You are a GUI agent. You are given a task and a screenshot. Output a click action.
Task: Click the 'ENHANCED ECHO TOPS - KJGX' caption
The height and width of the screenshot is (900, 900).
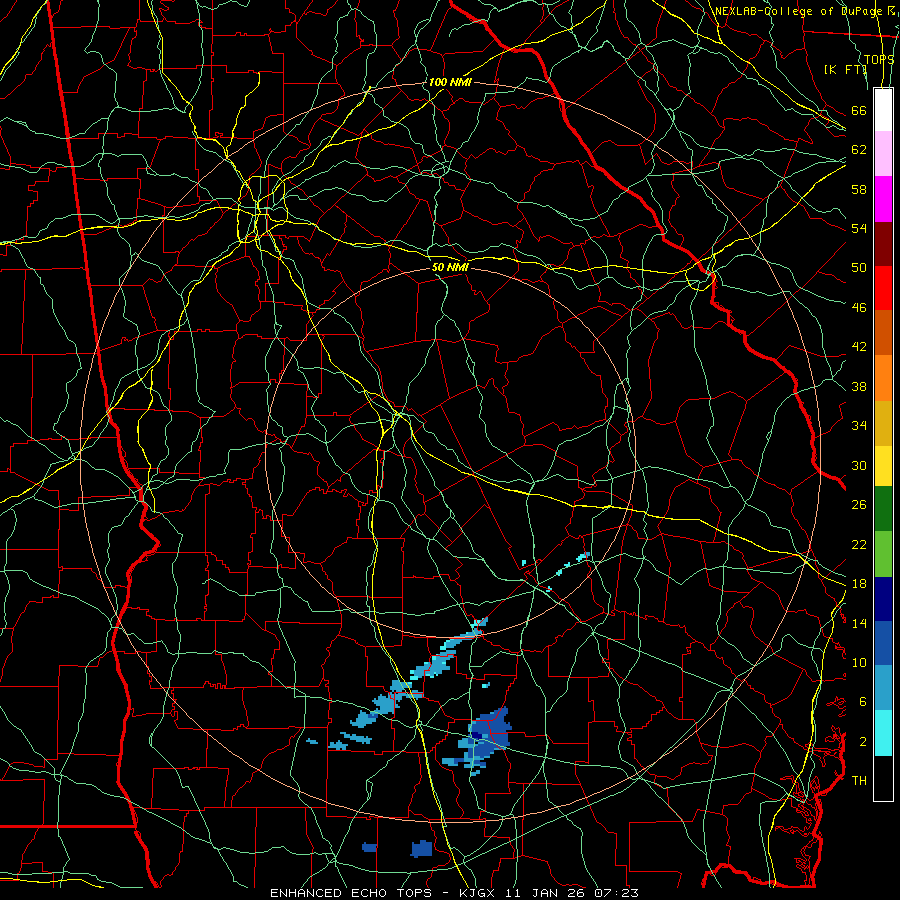coord(384,893)
